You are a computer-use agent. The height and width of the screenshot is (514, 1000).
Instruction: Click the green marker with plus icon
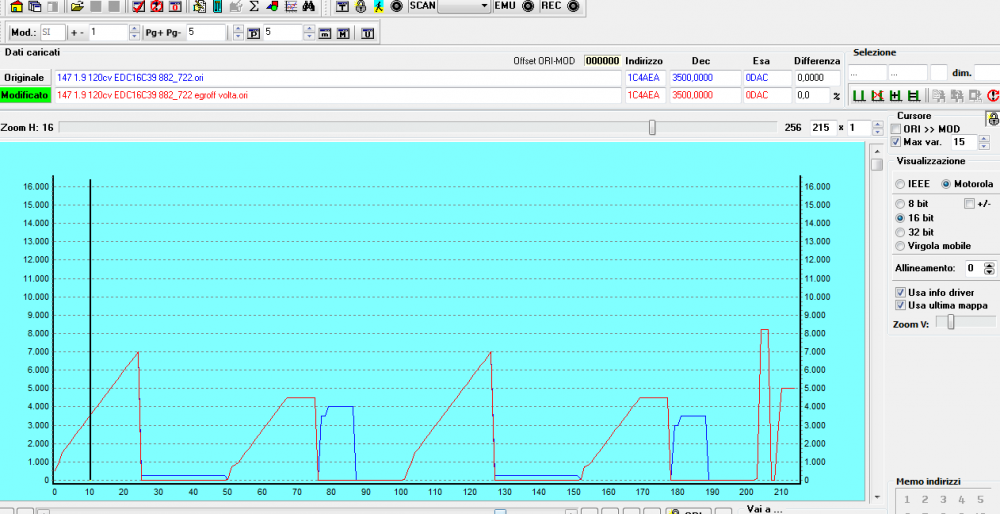[895, 96]
